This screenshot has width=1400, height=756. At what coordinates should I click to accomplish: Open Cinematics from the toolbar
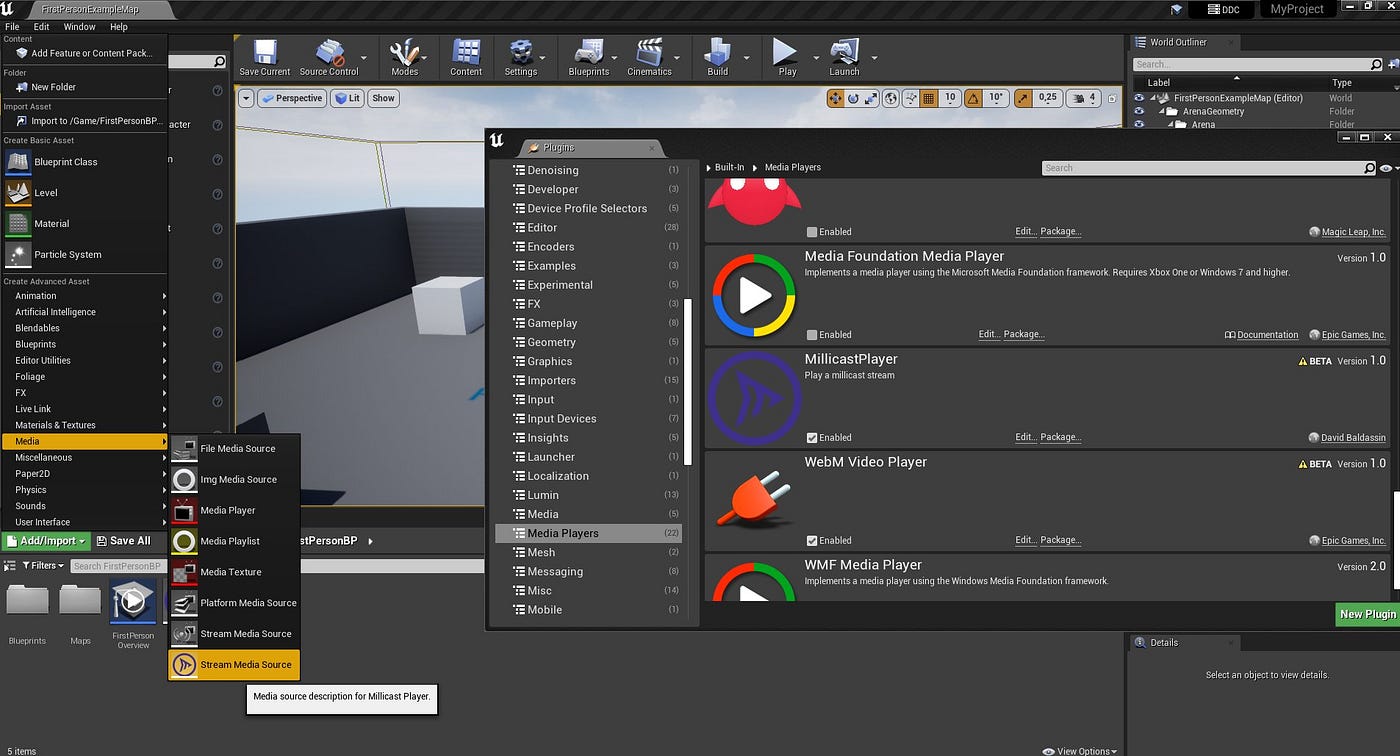[650, 57]
